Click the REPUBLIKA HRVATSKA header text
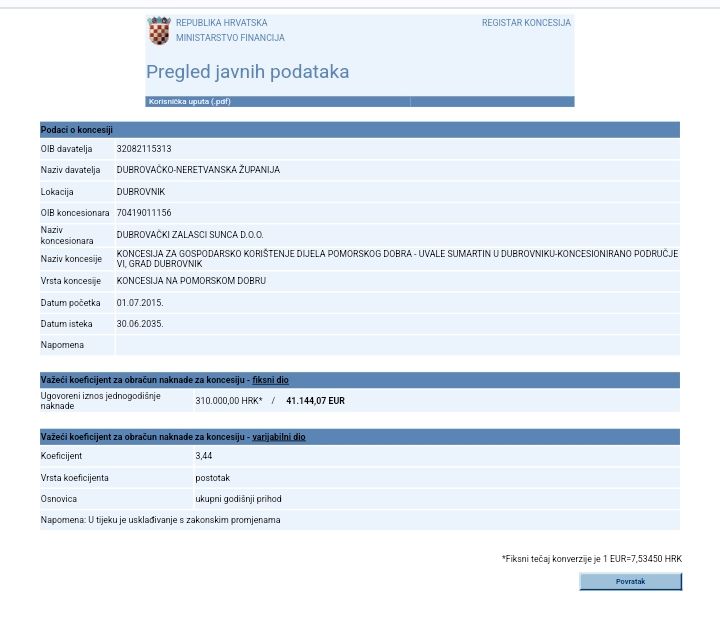720x642 pixels. click(x=221, y=23)
